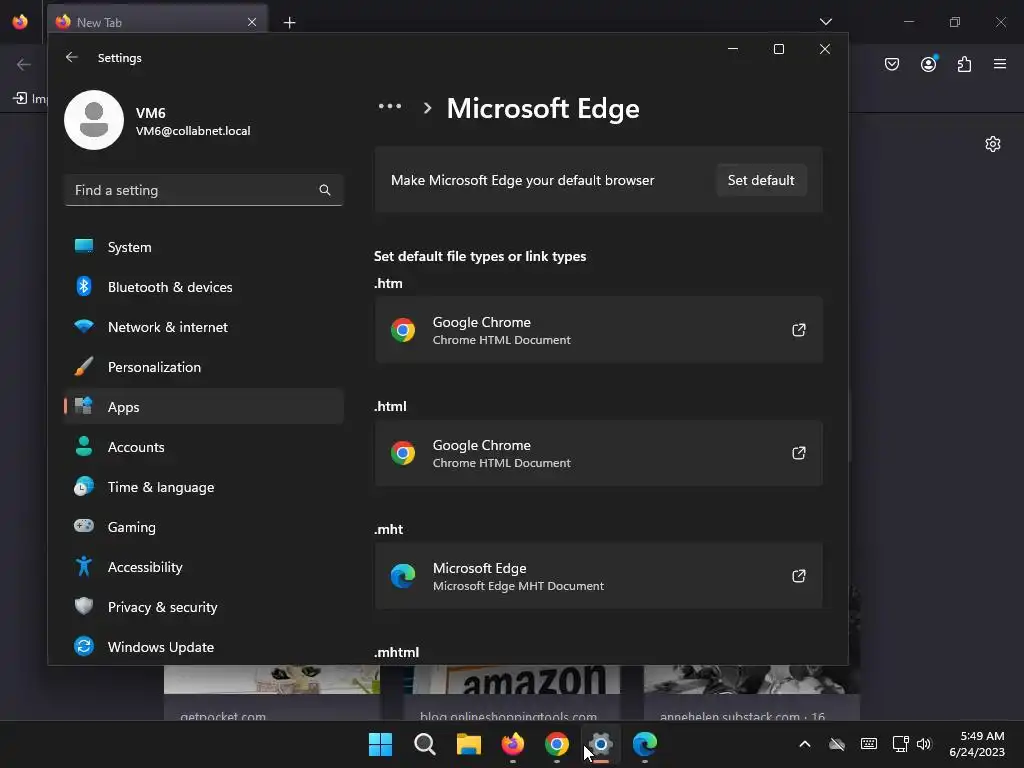Screen dimensions: 1024x768
Task: Open Time & language settings
Action: click(204, 487)
